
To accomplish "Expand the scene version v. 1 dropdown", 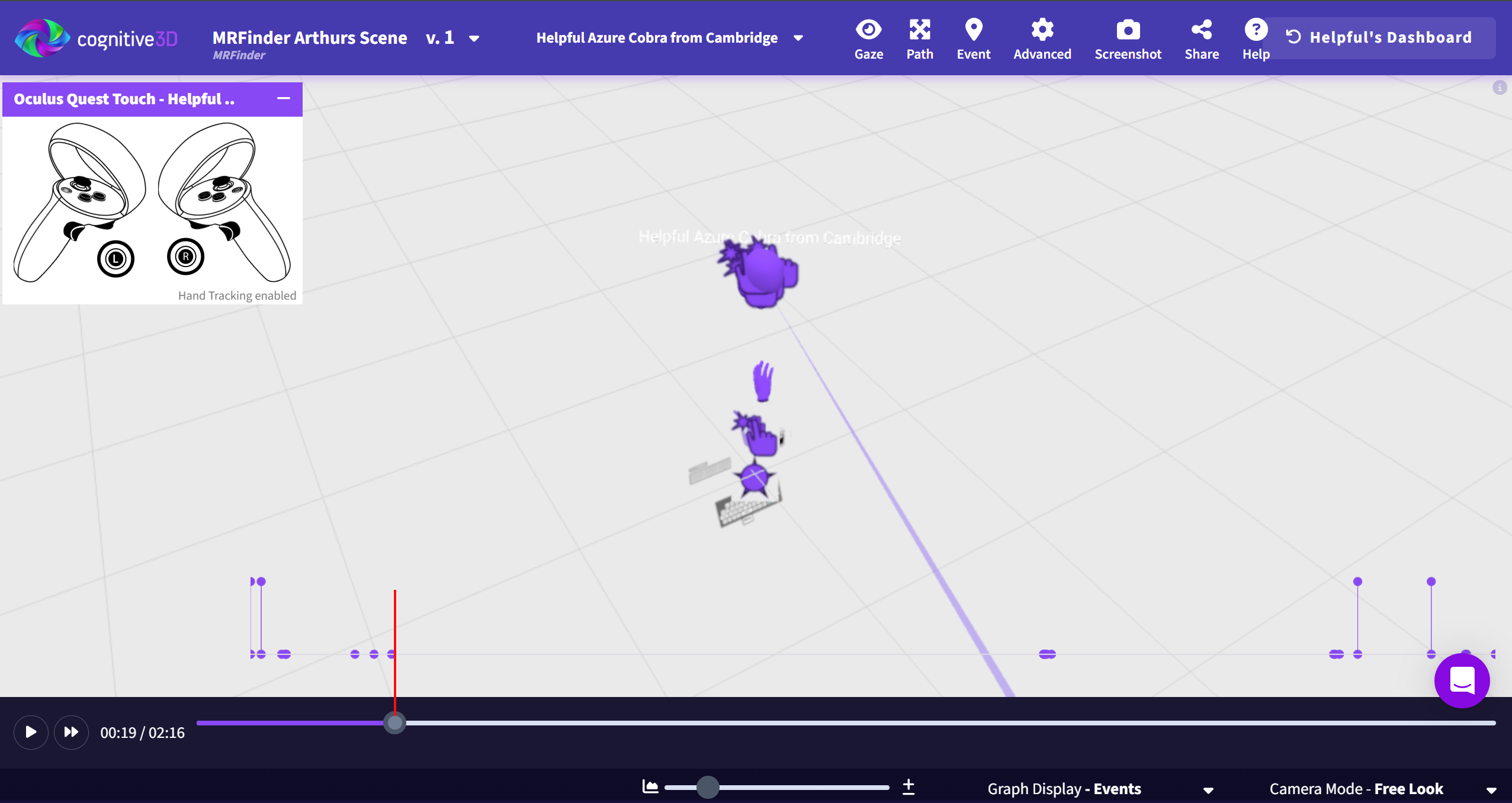I will point(473,38).
